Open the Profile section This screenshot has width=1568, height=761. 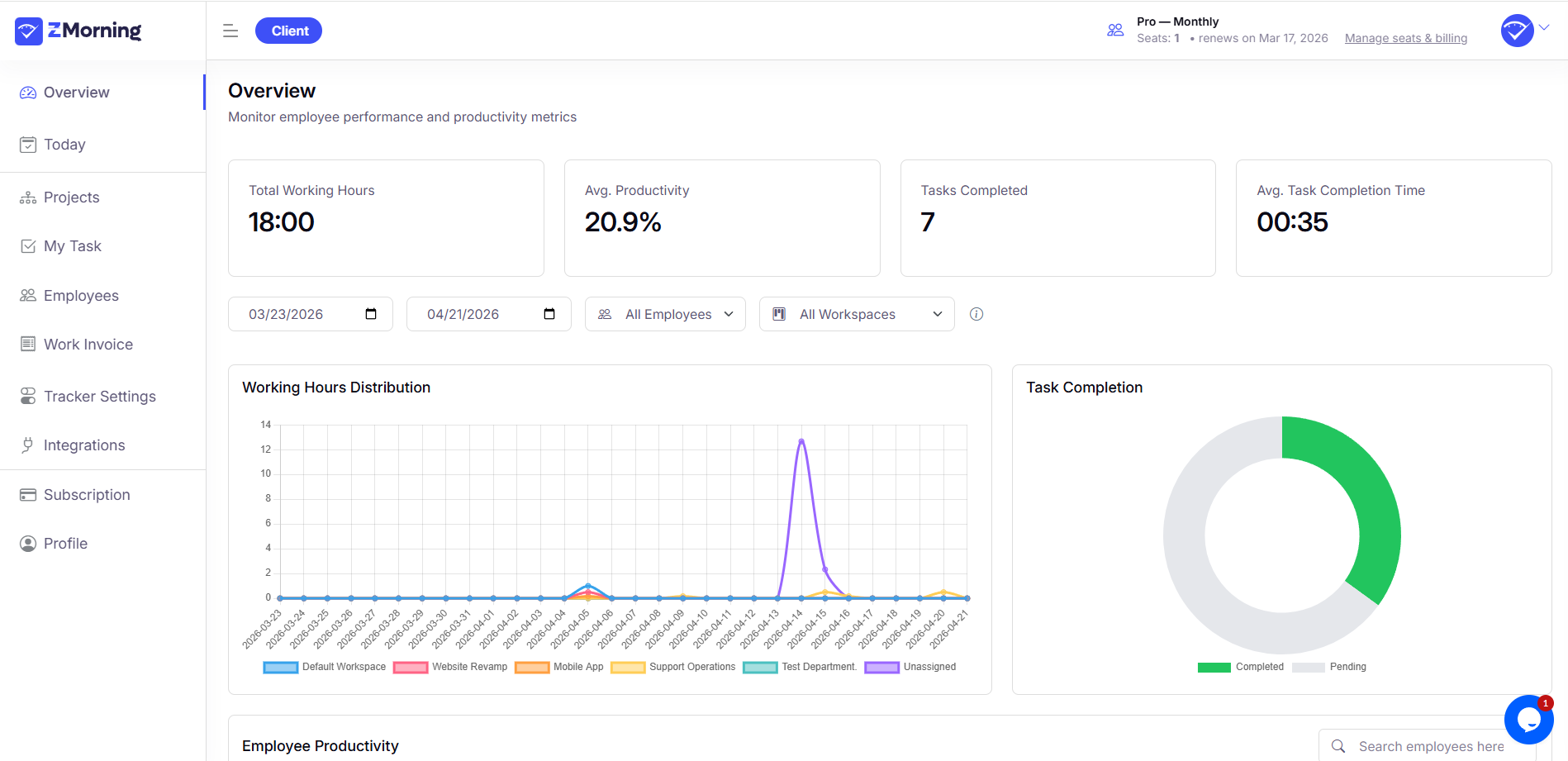click(66, 543)
